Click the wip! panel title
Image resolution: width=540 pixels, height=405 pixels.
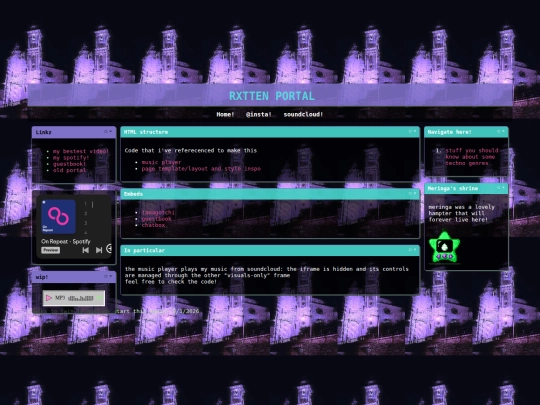tap(42, 277)
